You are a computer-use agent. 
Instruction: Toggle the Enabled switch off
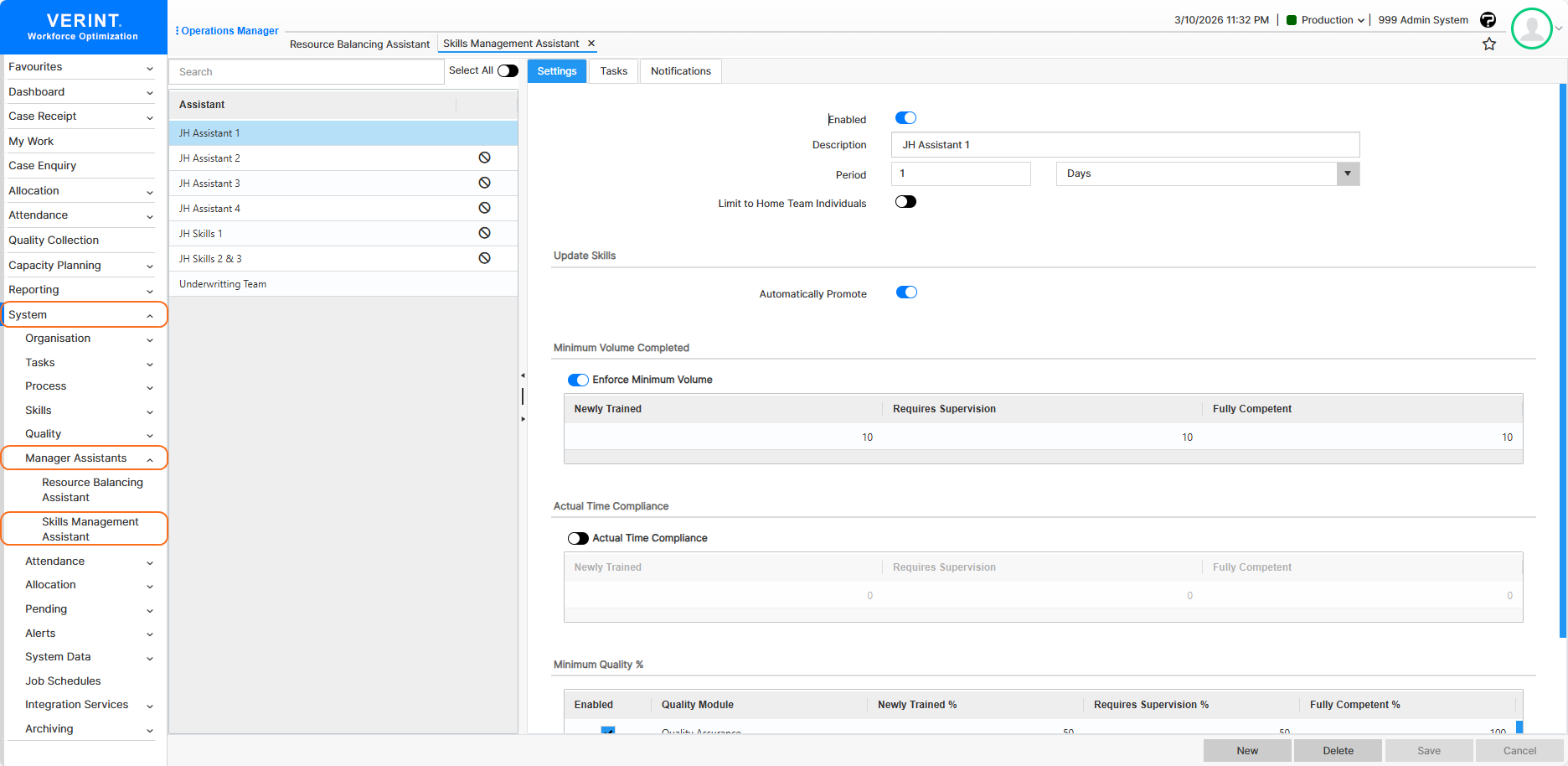(x=905, y=118)
